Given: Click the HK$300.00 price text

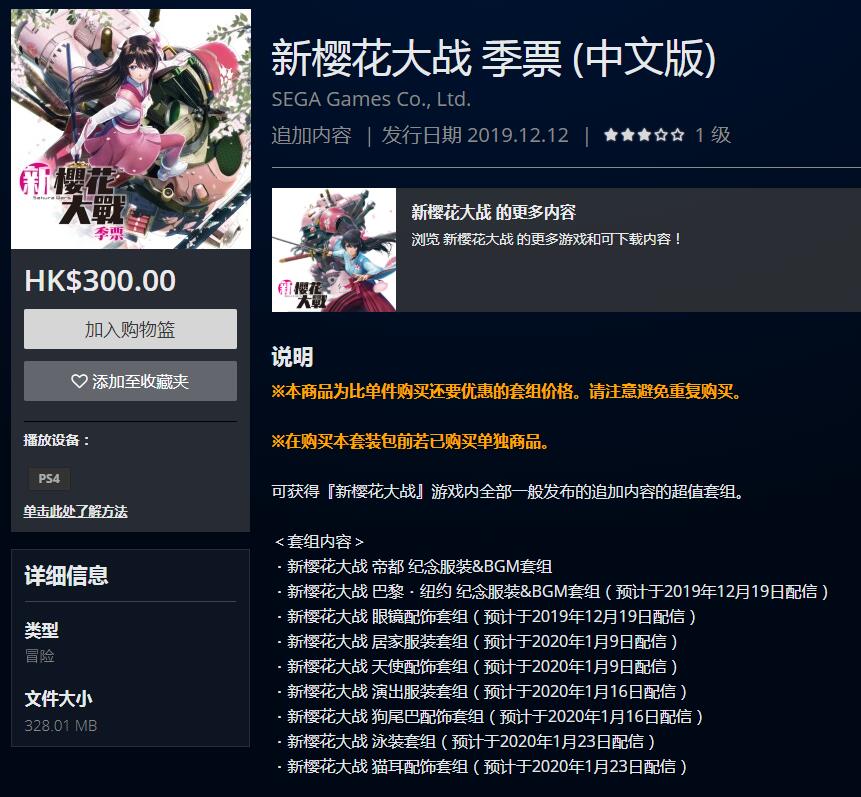Looking at the screenshot, I should pos(100,281).
